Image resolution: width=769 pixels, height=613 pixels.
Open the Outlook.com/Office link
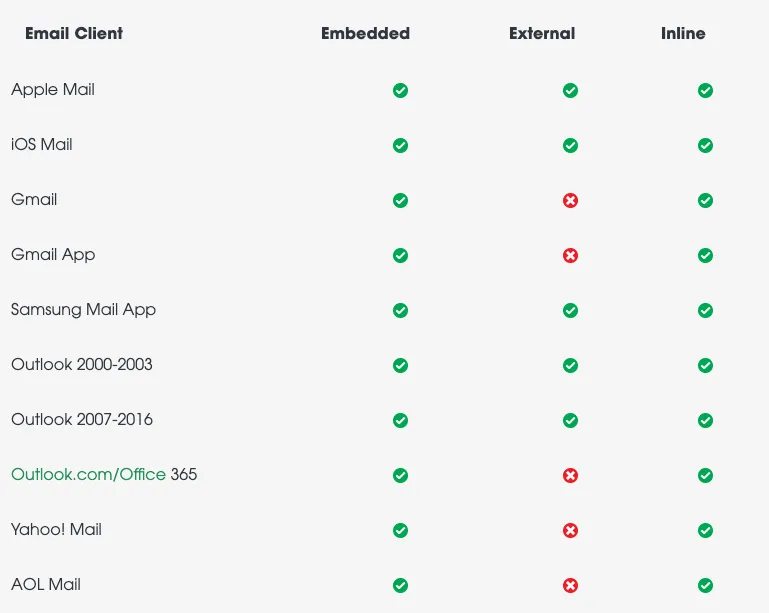click(88, 474)
